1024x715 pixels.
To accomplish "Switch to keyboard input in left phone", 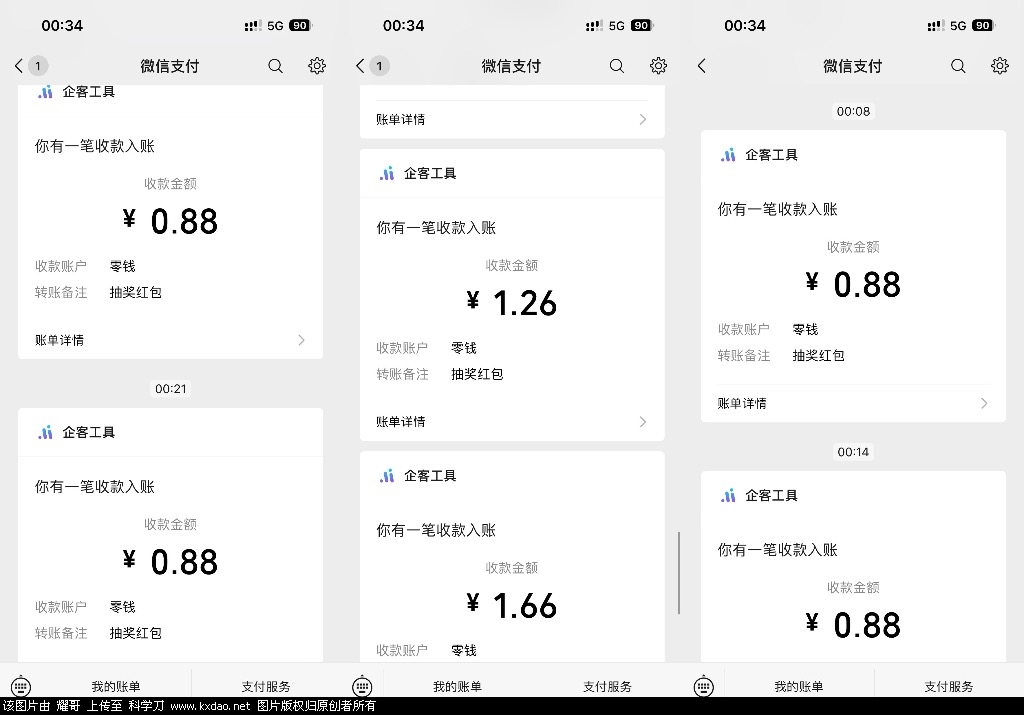I will click(x=21, y=686).
